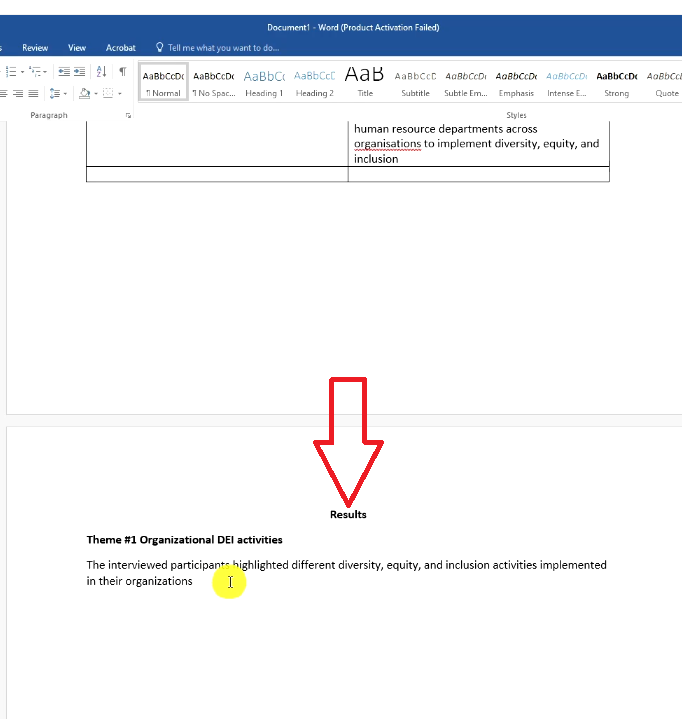Click the Numbering list icon

pos(11,72)
